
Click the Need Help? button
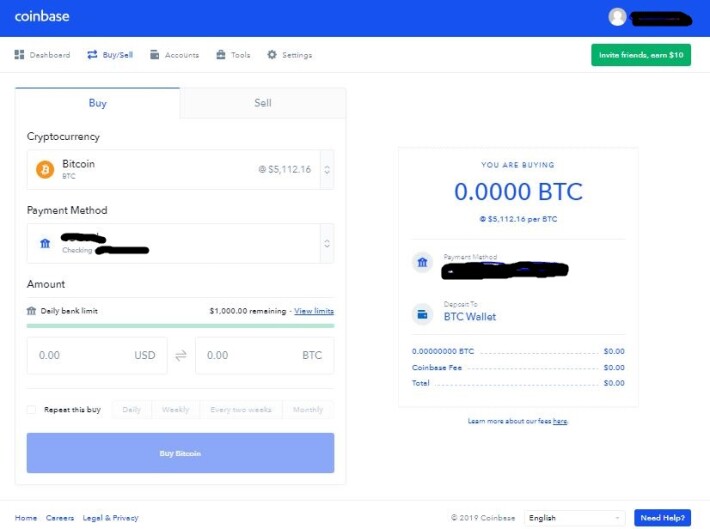click(662, 518)
